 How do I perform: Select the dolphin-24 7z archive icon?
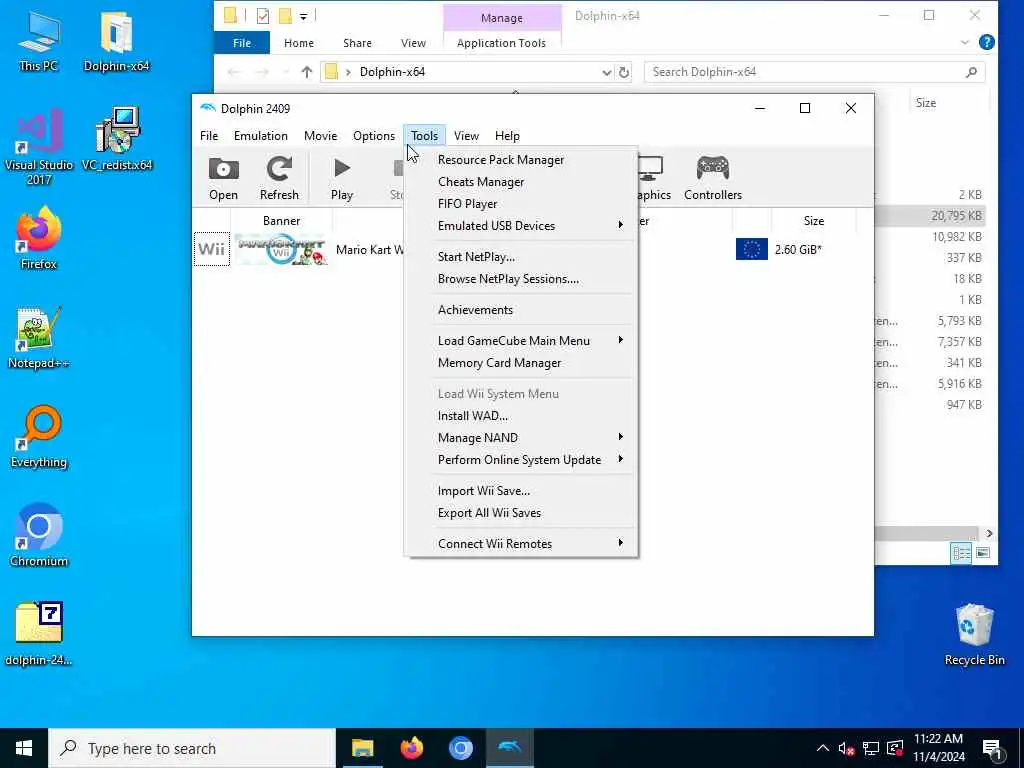tap(39, 633)
